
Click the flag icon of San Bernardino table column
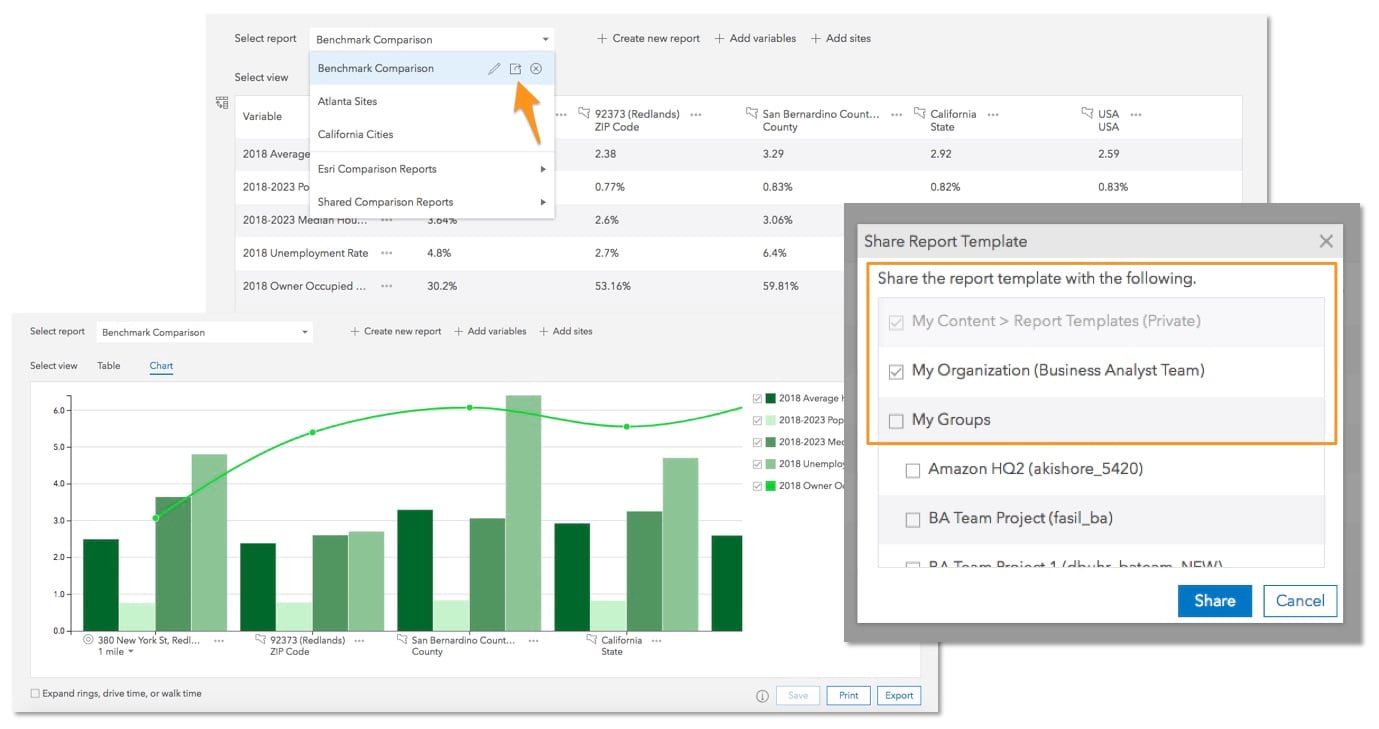[x=753, y=113]
